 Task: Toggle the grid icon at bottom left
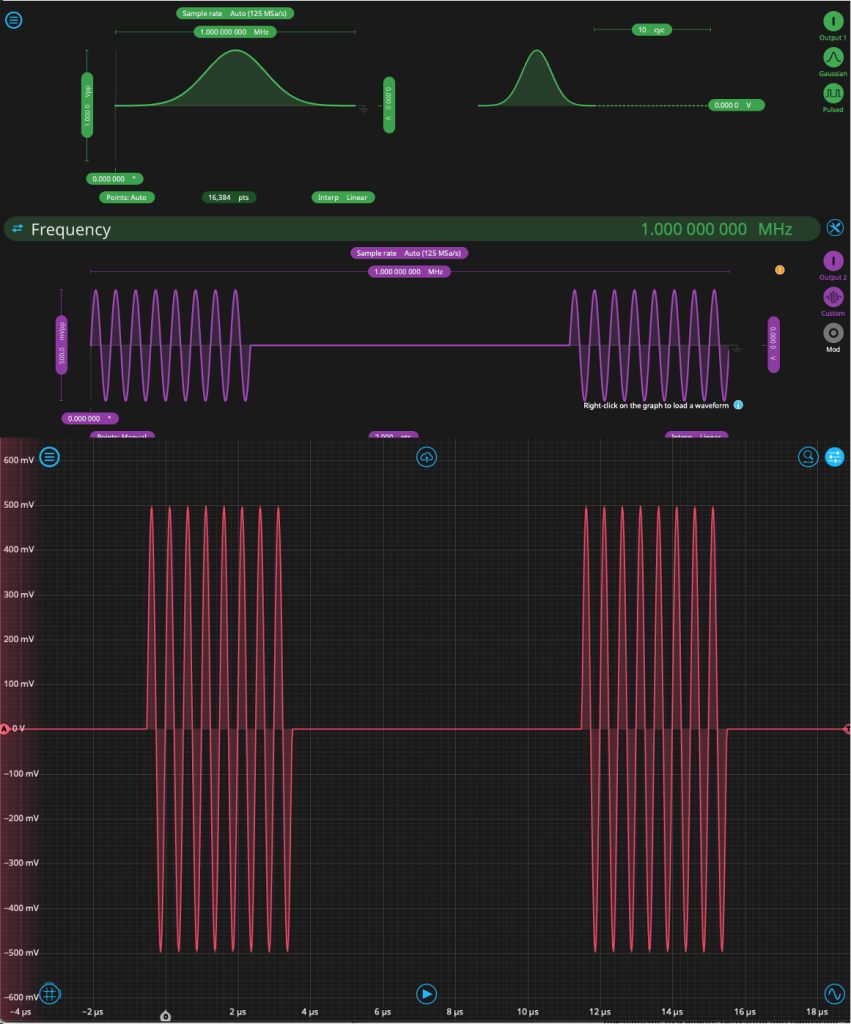click(50, 994)
